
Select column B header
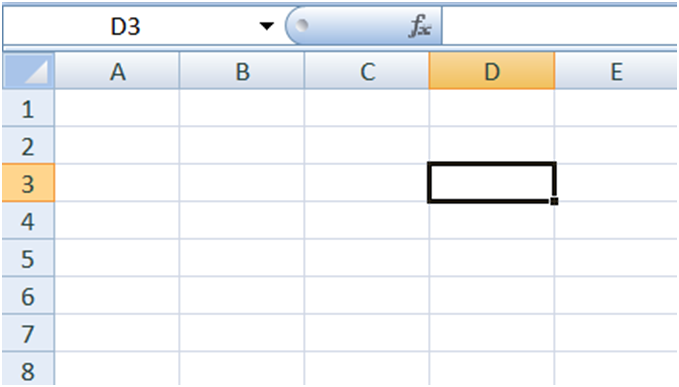tap(242, 71)
